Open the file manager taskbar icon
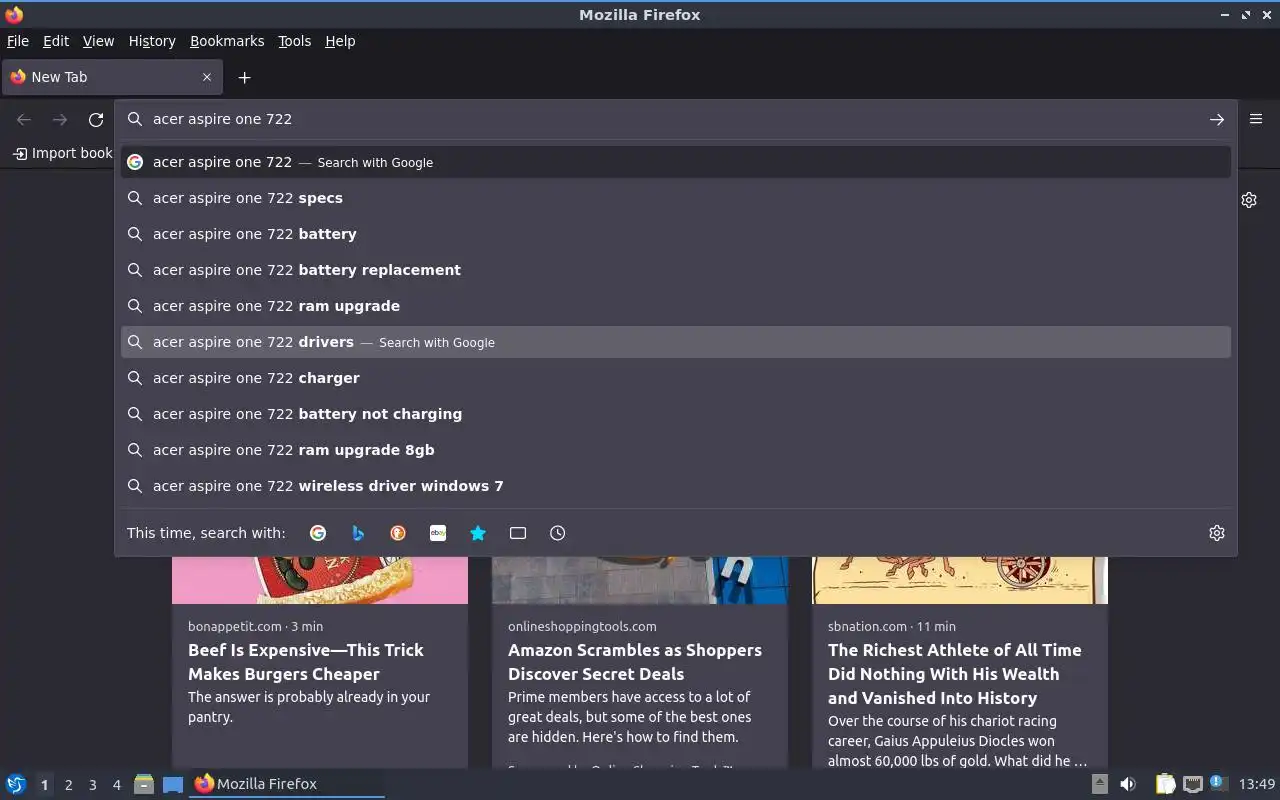1280x800 pixels. [144, 784]
